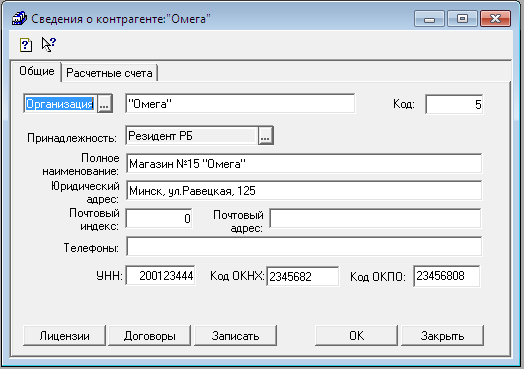Click the empty Телефоны field
The height and width of the screenshot is (369, 524).
(304, 247)
